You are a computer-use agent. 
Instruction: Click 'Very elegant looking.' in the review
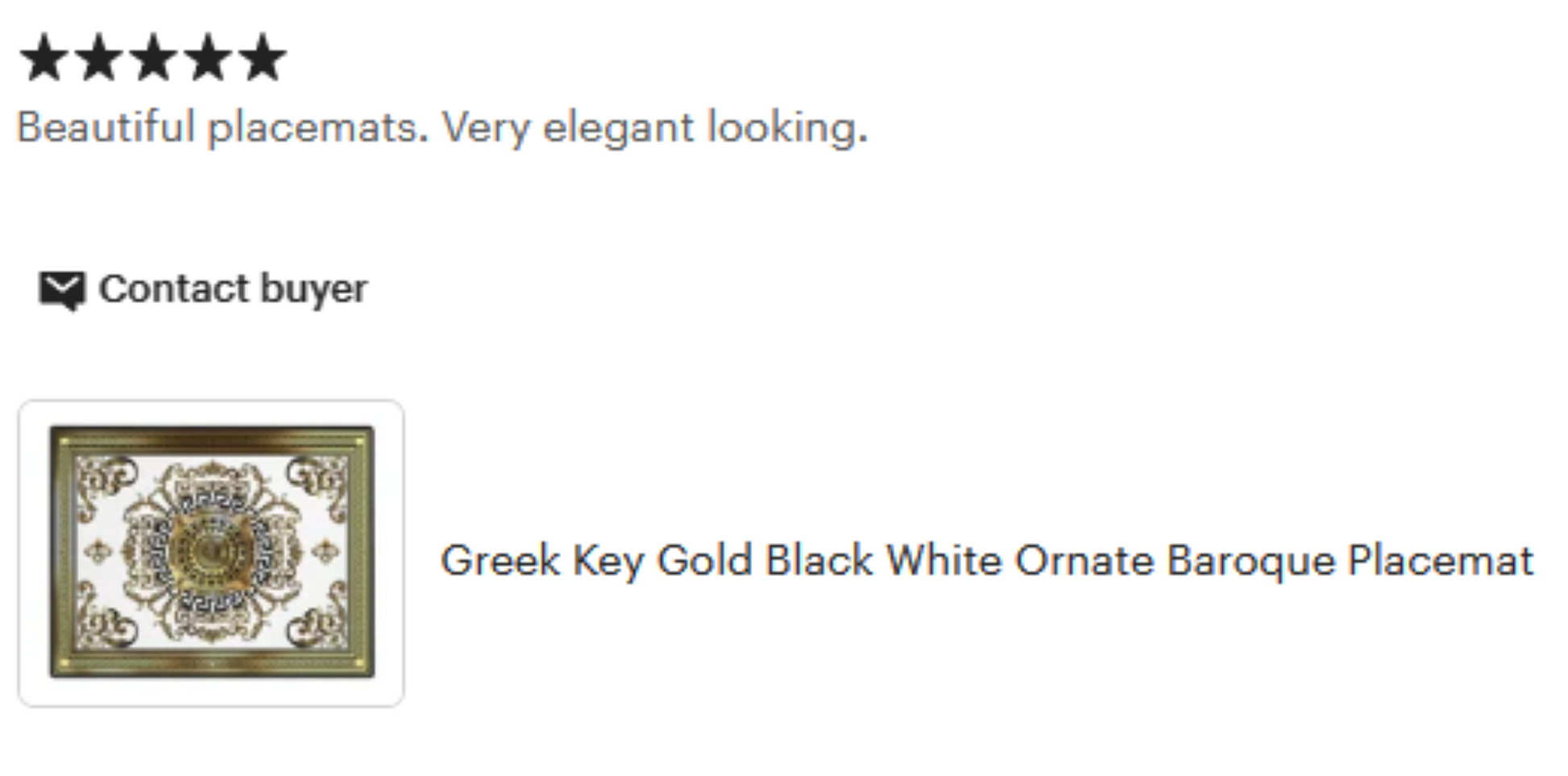pos(654,127)
